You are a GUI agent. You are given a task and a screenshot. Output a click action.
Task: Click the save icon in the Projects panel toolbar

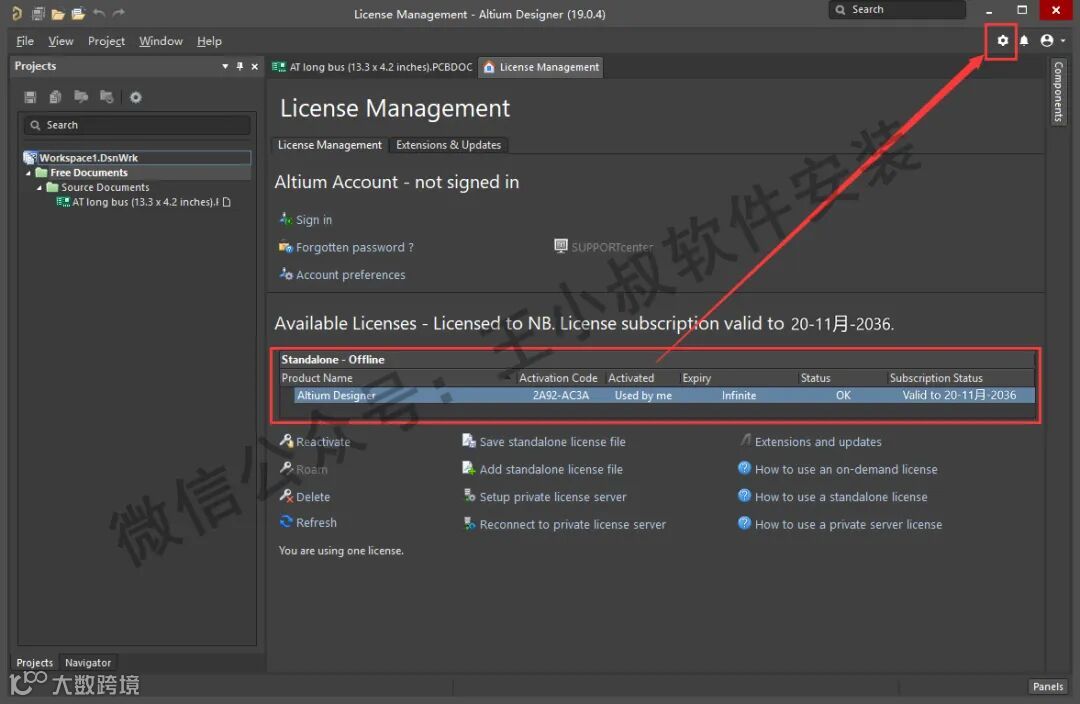pos(30,97)
